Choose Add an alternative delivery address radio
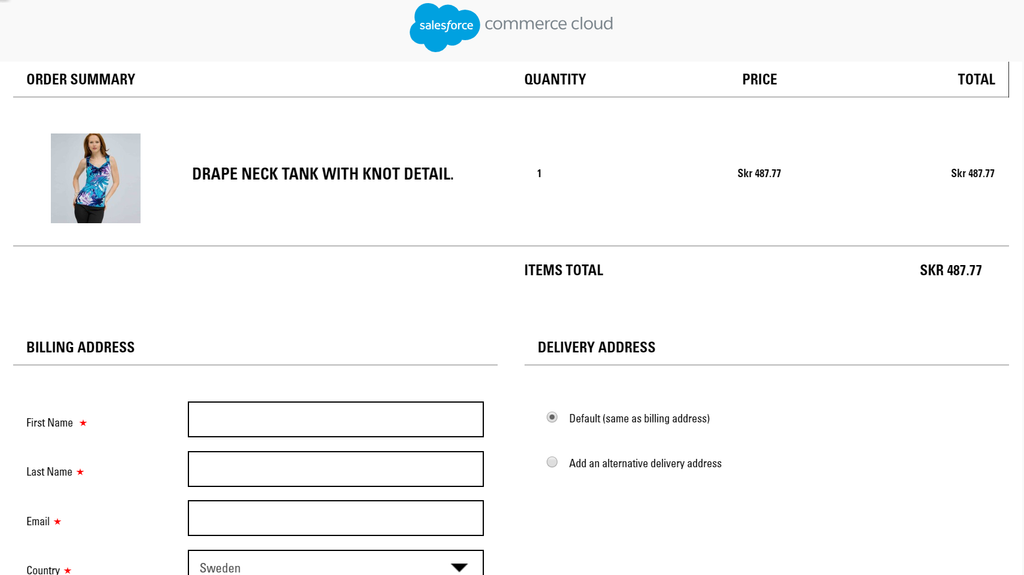The height and width of the screenshot is (575, 1024). pos(552,463)
